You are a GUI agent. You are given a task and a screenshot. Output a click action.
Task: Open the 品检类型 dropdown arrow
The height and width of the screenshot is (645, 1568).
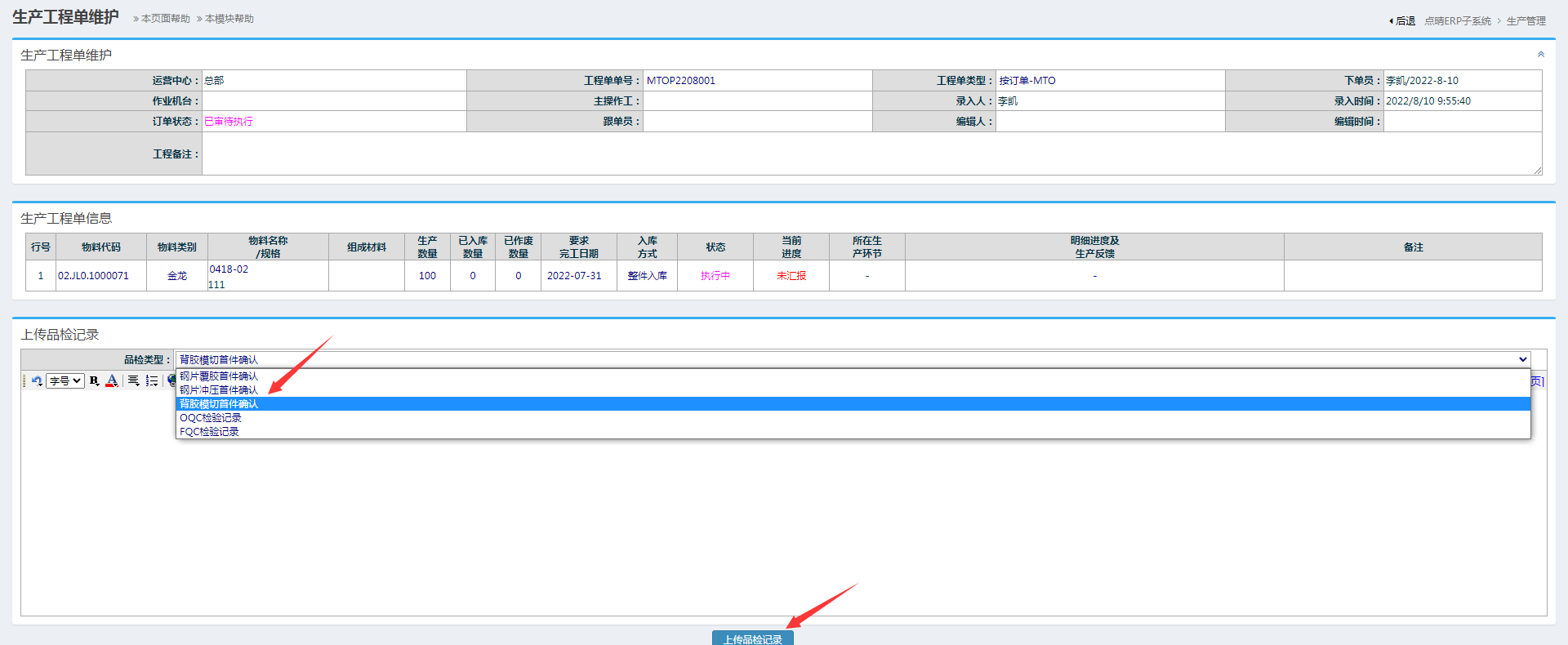pyautogui.click(x=1522, y=359)
